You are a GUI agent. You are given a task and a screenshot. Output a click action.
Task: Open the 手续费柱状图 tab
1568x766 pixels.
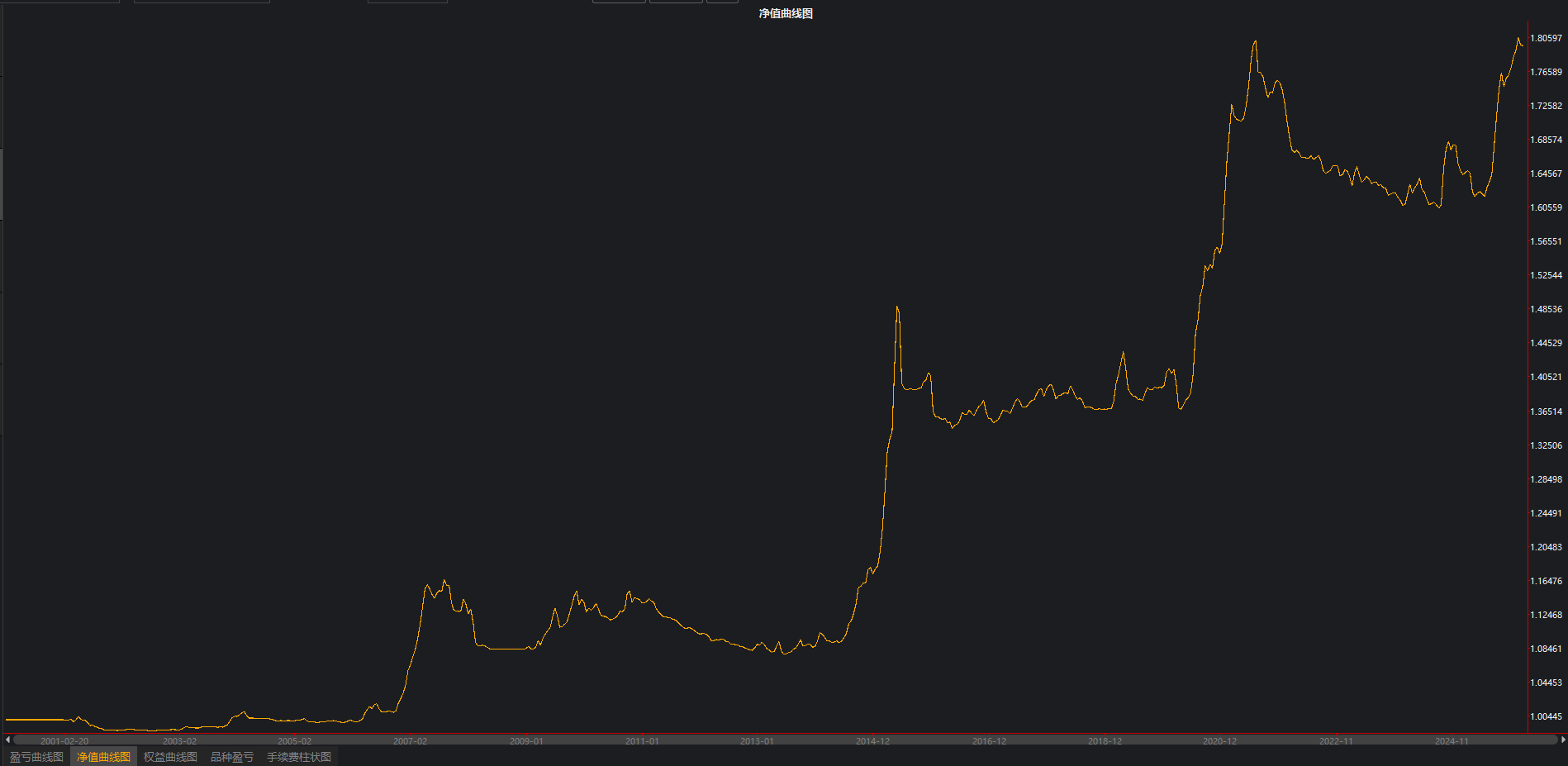point(298,757)
